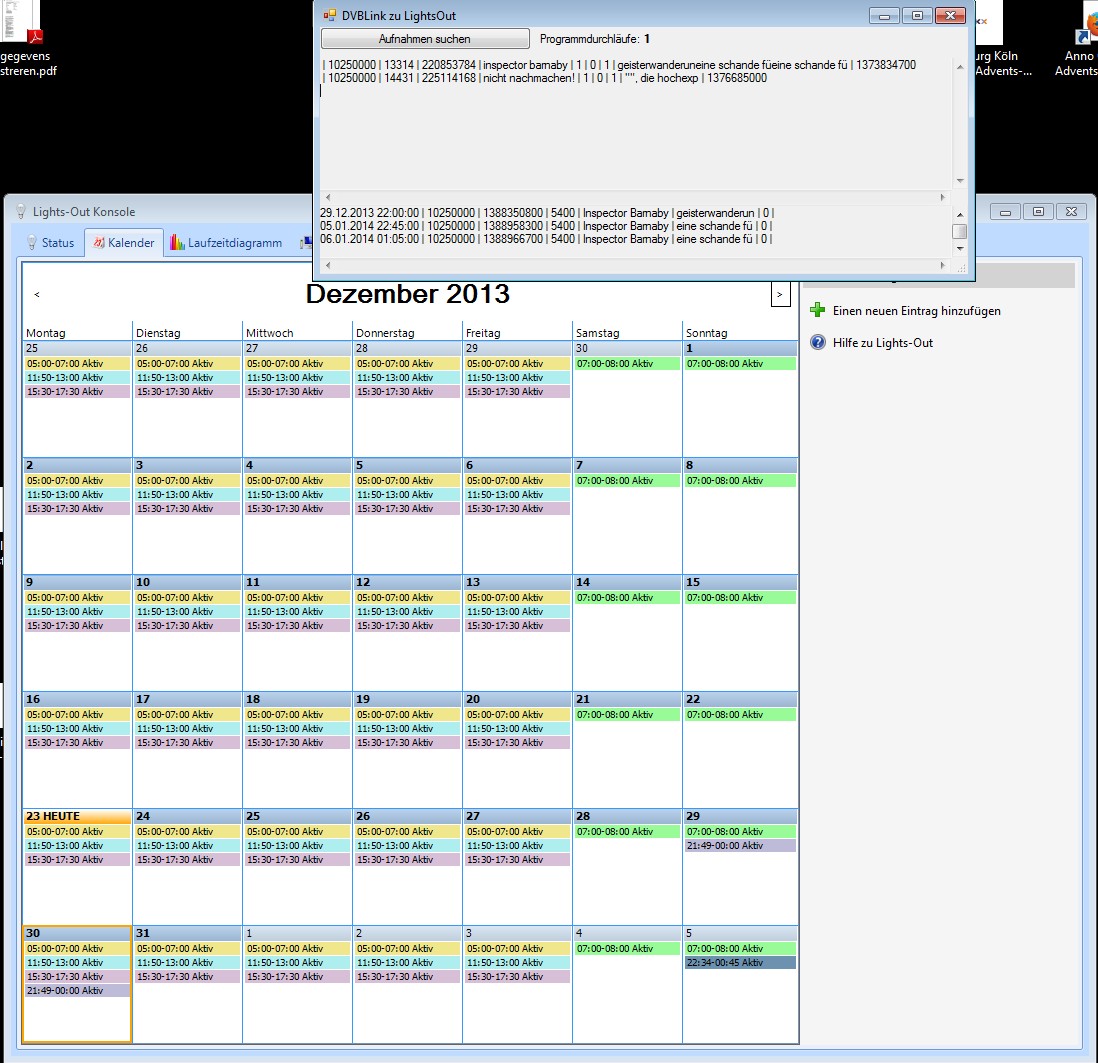The height and width of the screenshot is (1063, 1098).
Task: Open 'Einen neuen Eintrag hinzufügen'
Action: click(915, 311)
